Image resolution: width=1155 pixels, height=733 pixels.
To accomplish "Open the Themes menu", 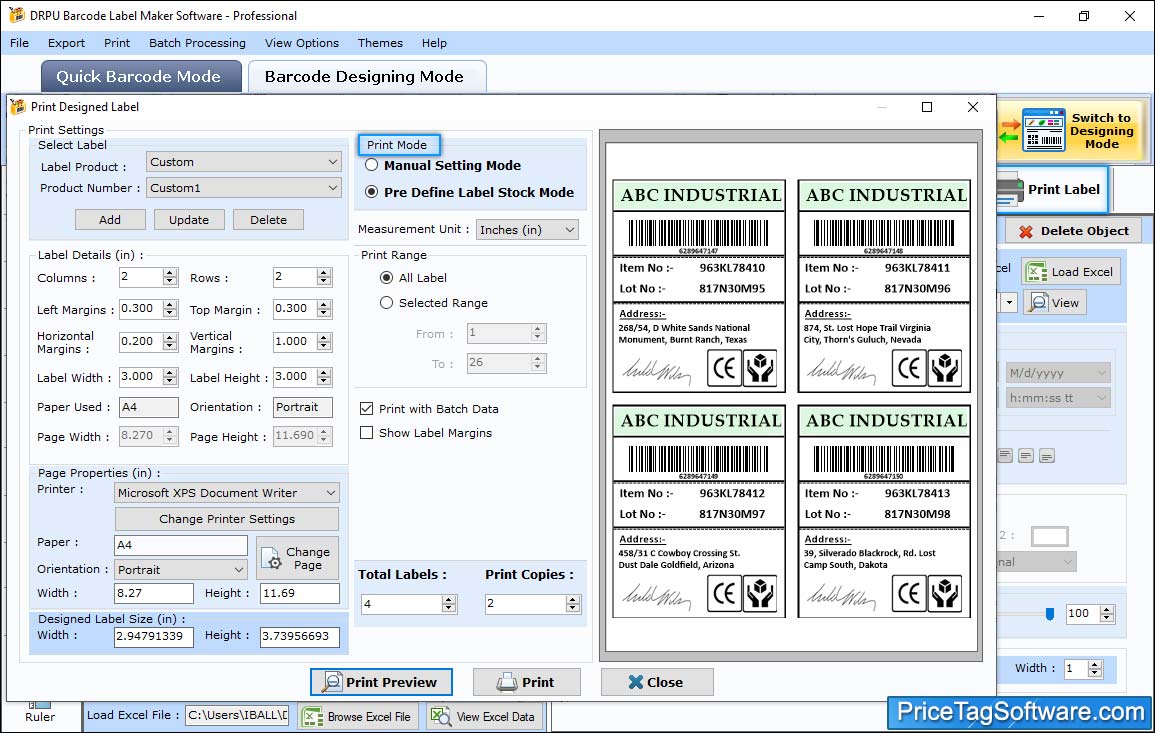I will [x=380, y=43].
